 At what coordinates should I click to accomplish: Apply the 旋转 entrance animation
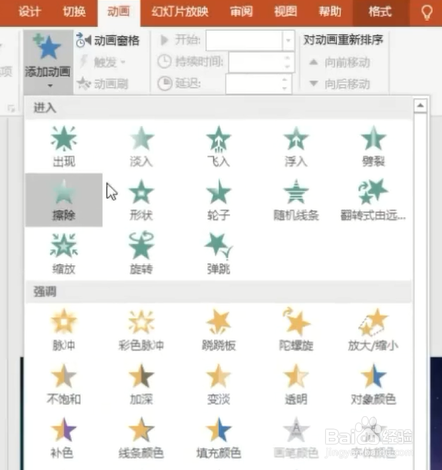pos(141,254)
